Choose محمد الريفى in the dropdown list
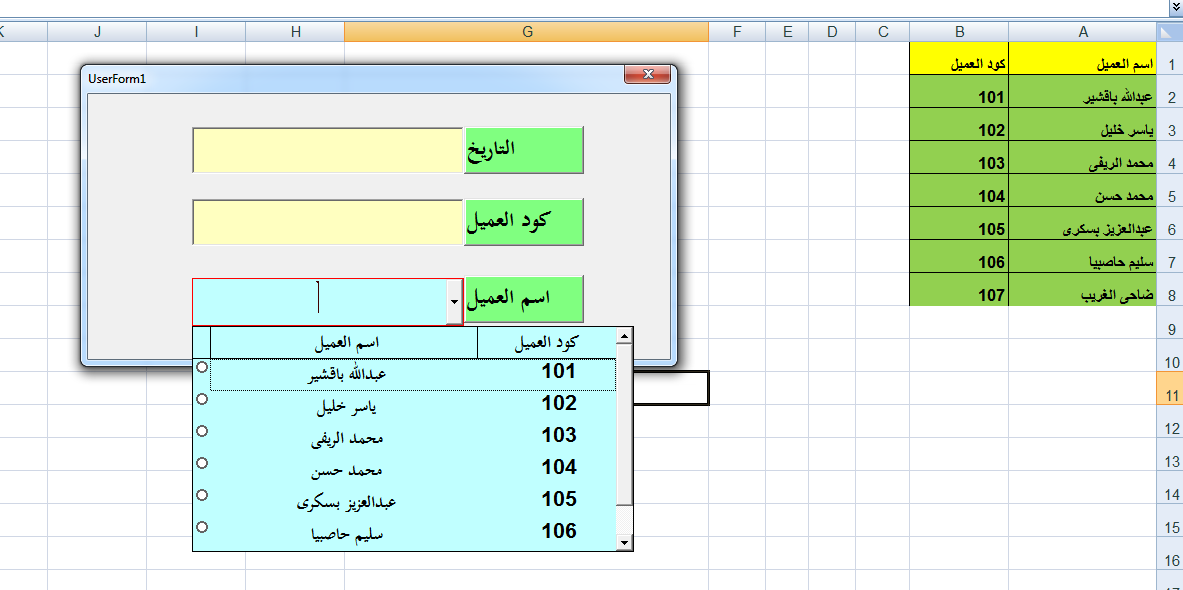 point(347,438)
